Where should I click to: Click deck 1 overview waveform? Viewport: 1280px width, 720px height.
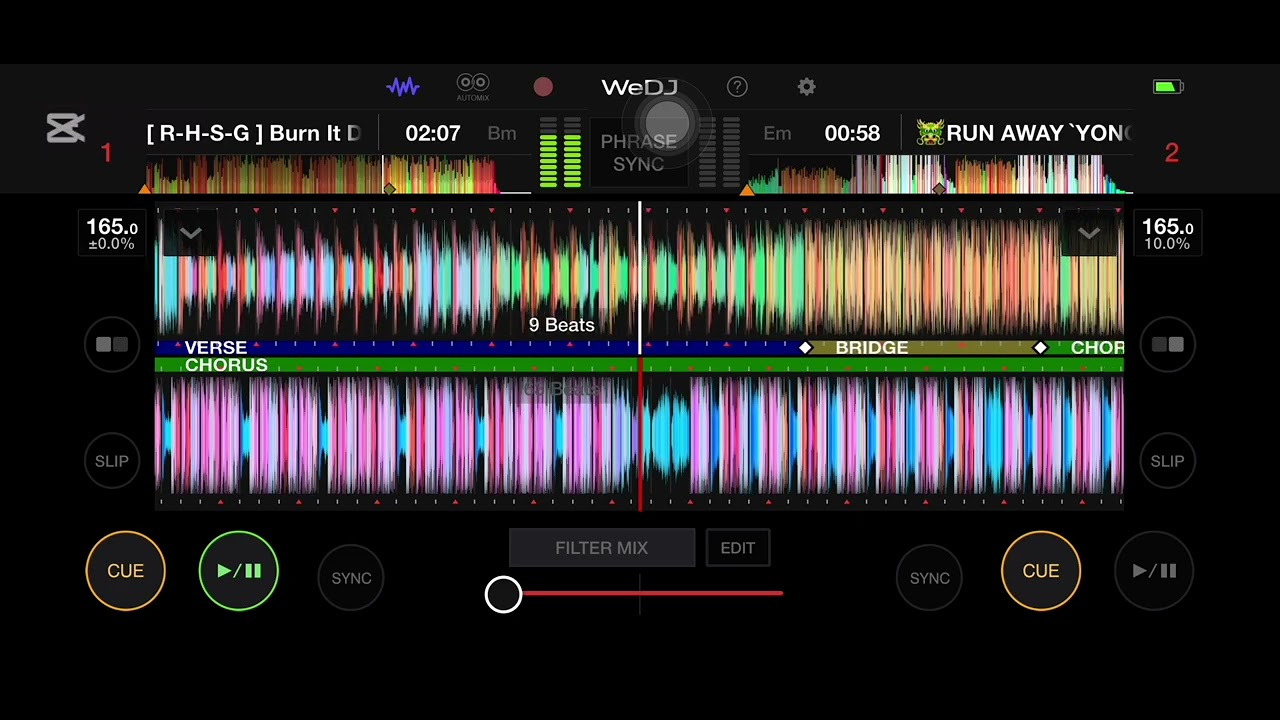click(338, 174)
